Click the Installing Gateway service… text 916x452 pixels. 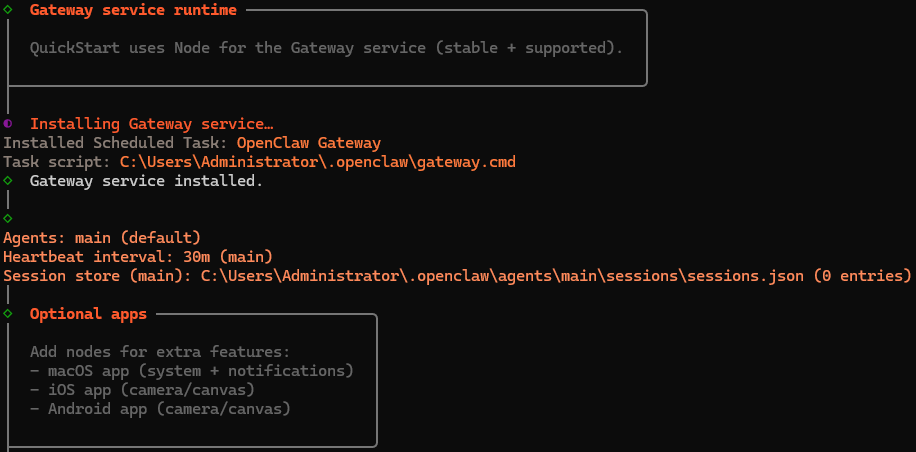click(x=151, y=124)
